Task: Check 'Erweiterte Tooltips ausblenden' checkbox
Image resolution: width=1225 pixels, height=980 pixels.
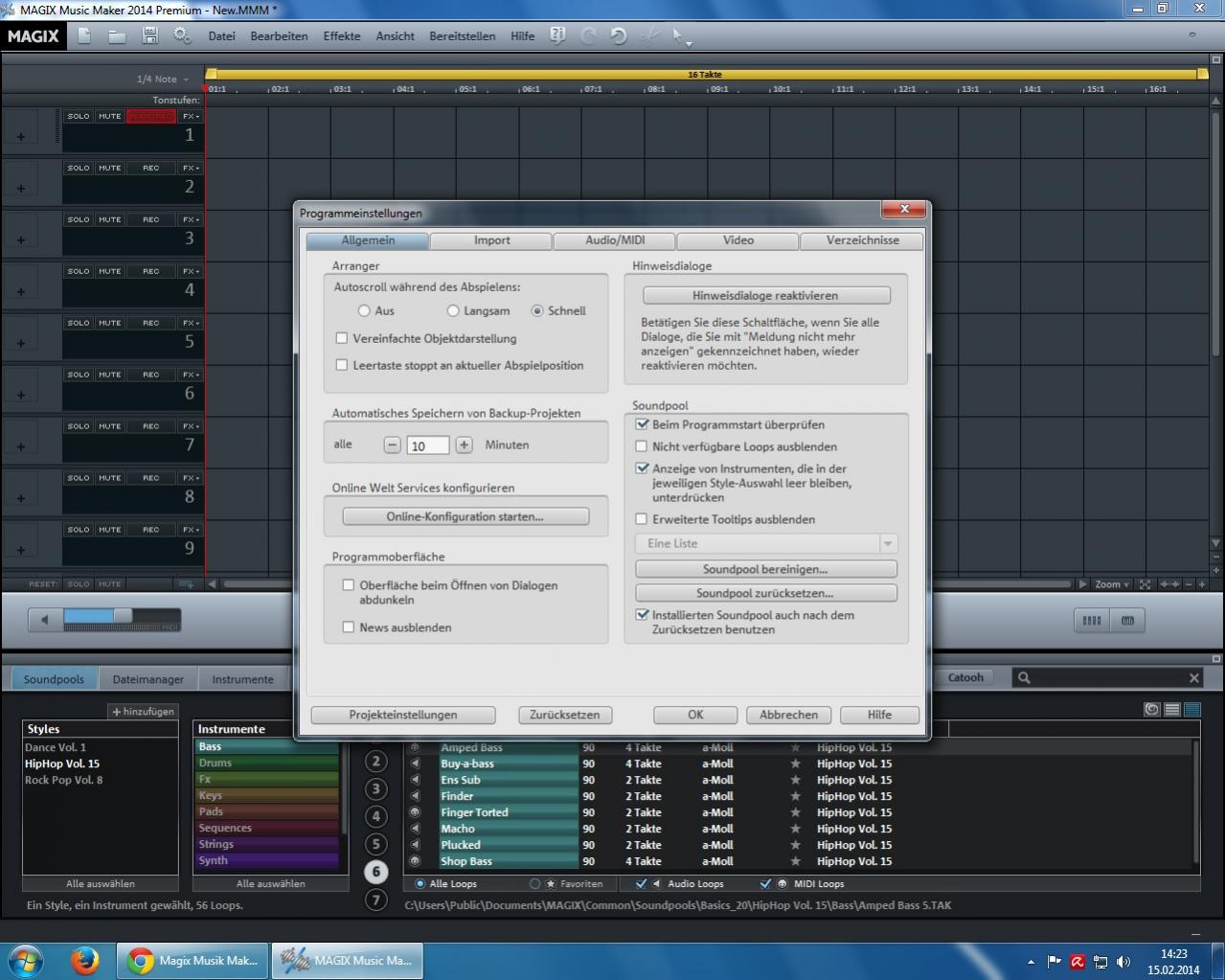Action: tap(643, 519)
